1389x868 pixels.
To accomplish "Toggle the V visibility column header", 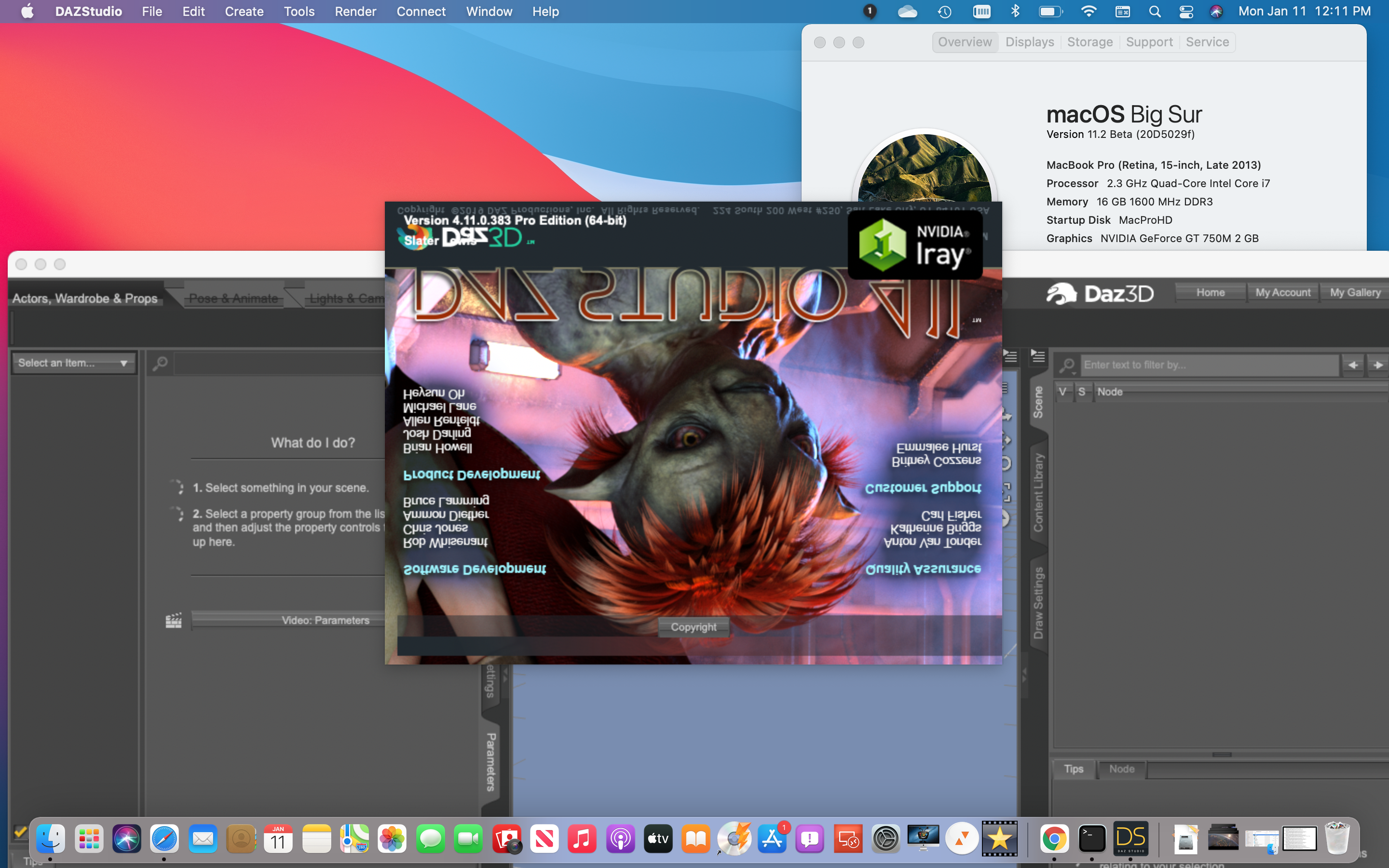I will coord(1062,392).
